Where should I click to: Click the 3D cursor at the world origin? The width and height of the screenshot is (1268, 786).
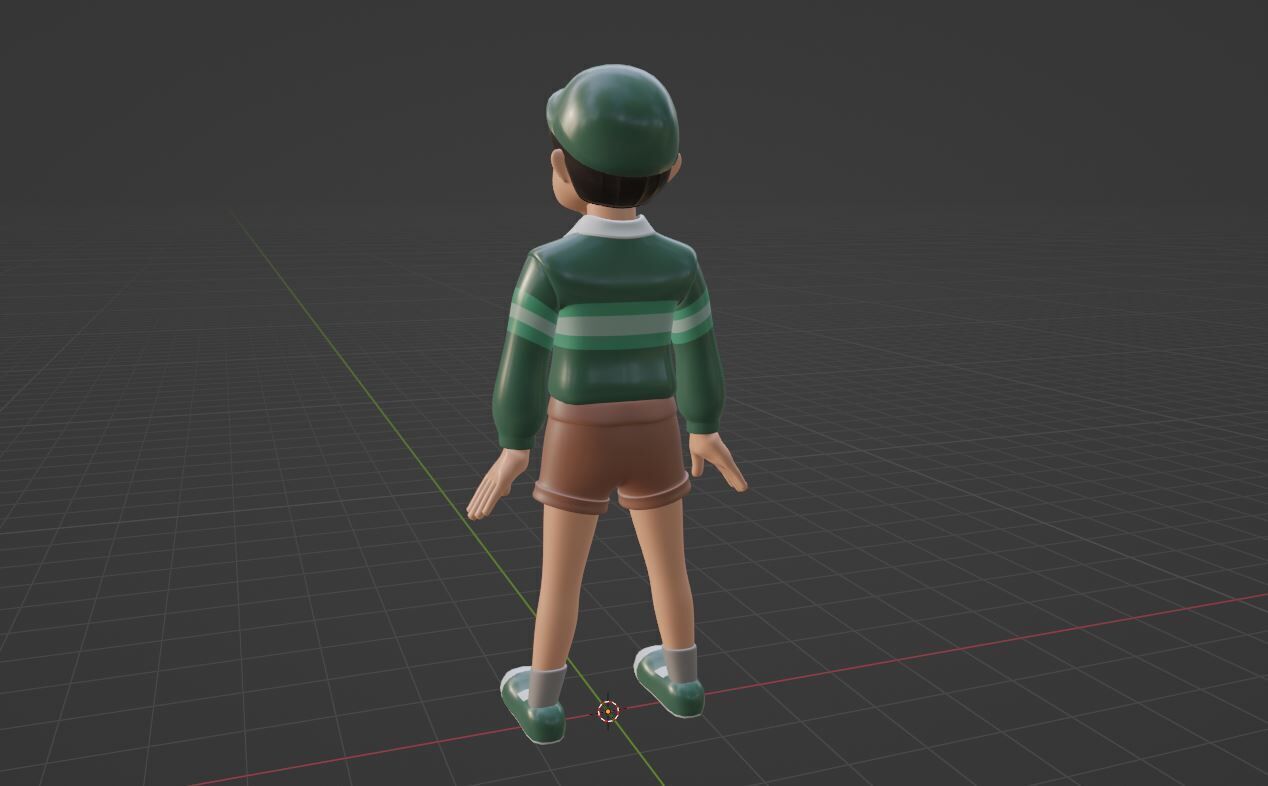(x=608, y=711)
